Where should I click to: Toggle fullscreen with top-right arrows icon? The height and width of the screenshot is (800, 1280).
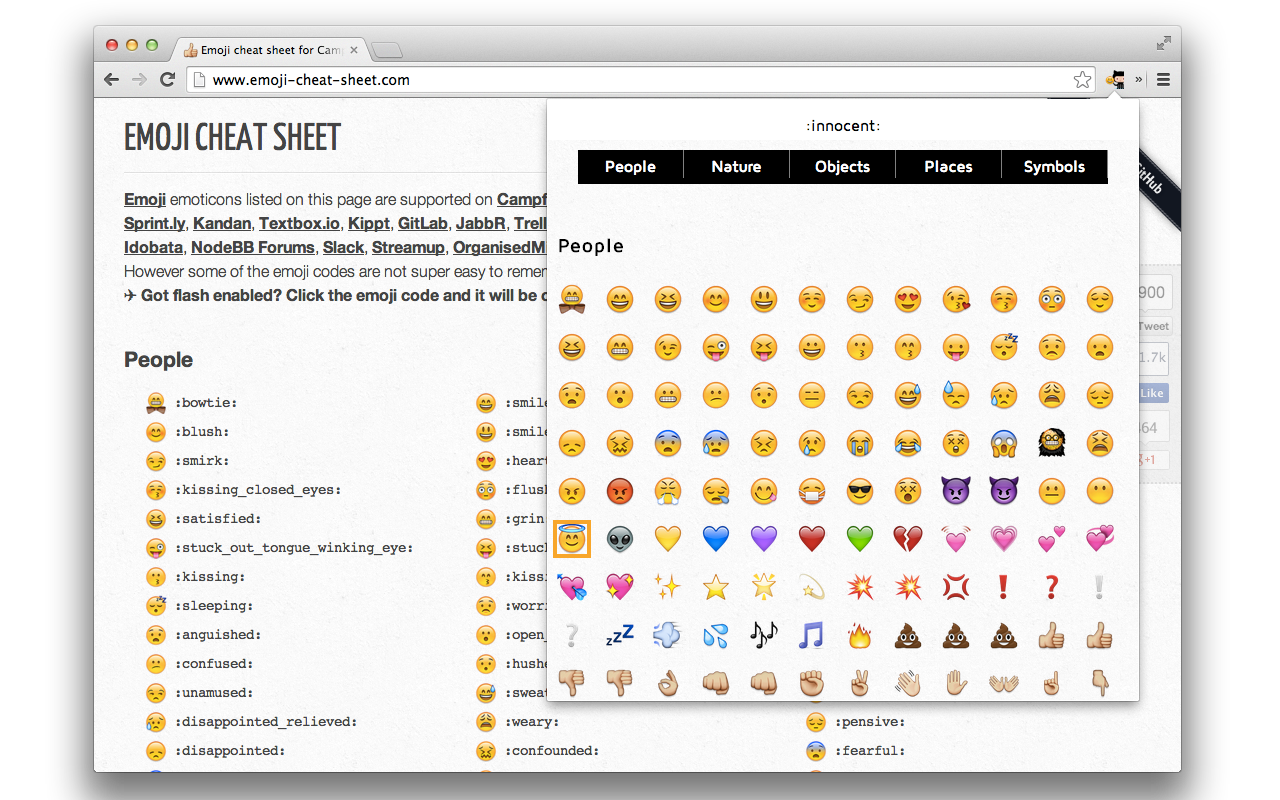pyautogui.click(x=1164, y=43)
